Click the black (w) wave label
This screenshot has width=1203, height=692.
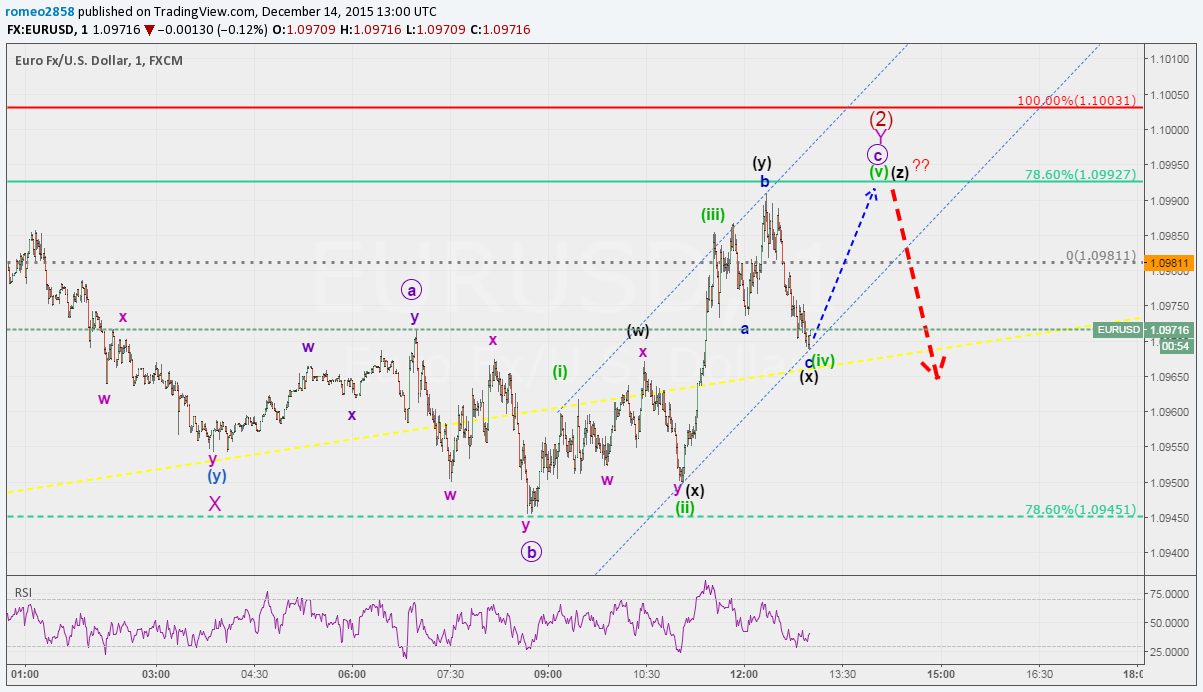click(638, 330)
